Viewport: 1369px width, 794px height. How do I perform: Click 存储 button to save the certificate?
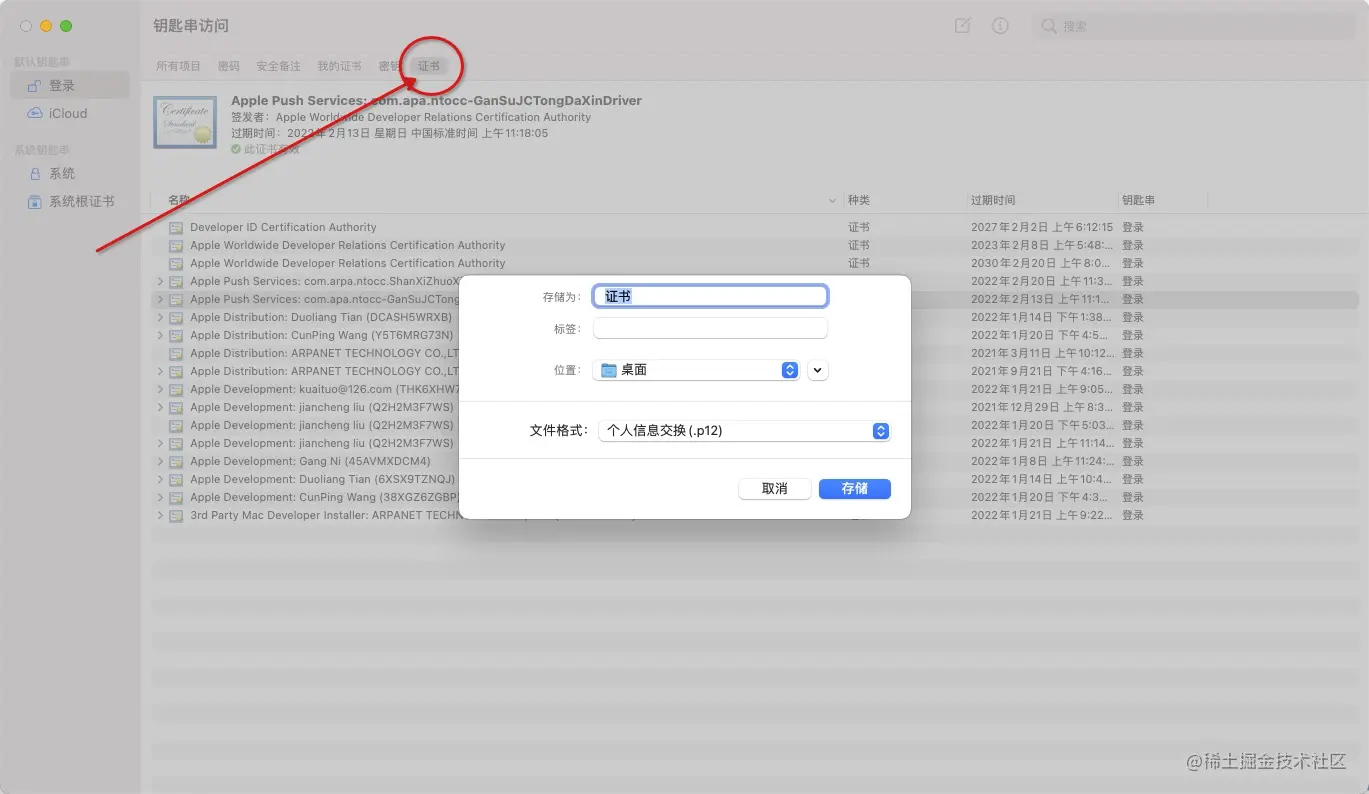(854, 489)
